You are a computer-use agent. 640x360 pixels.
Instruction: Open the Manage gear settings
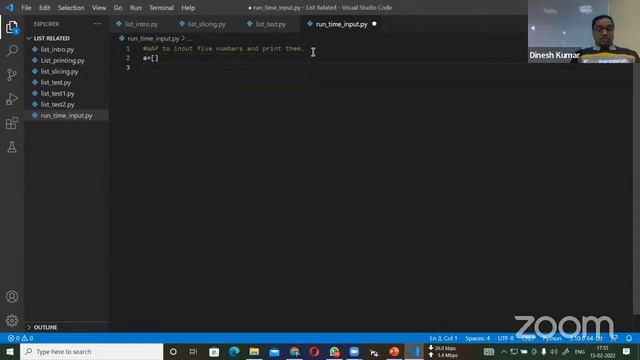point(12,320)
